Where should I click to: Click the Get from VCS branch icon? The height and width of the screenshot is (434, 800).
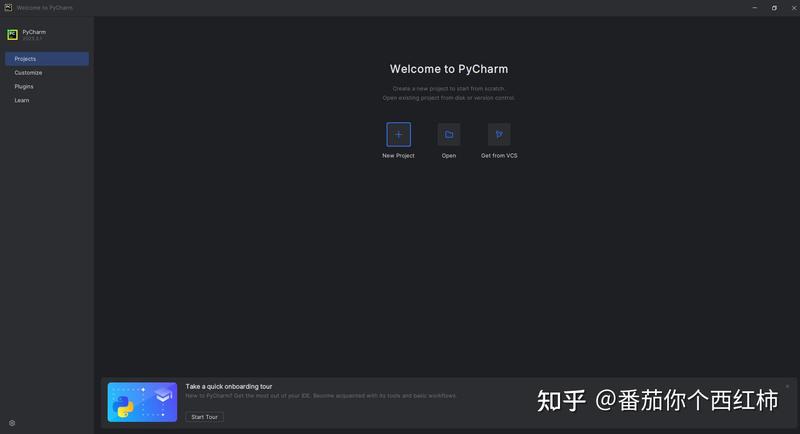(x=499, y=135)
